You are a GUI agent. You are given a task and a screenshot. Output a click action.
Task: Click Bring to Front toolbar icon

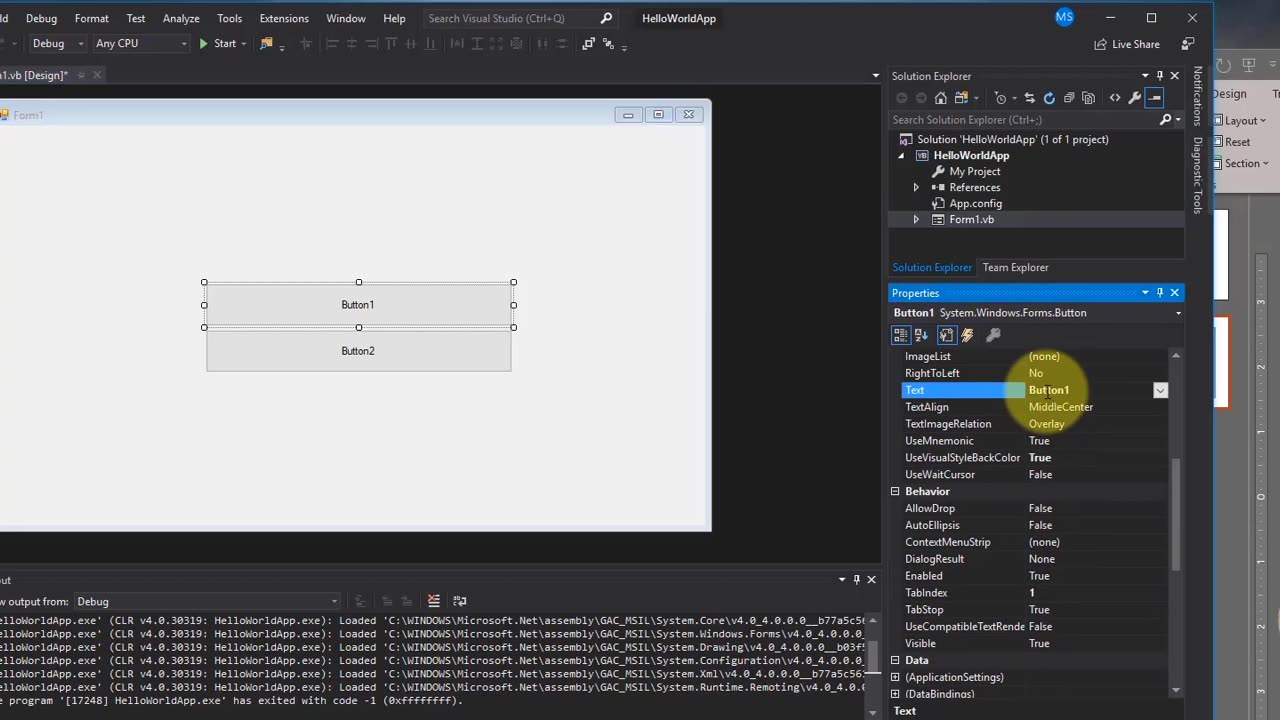[588, 44]
